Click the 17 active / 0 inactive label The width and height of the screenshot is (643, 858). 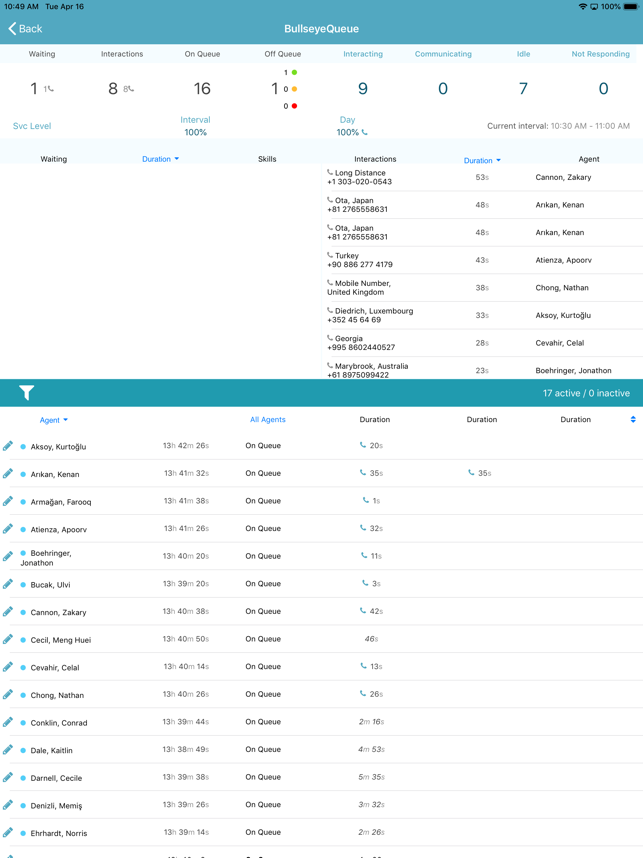586,393
